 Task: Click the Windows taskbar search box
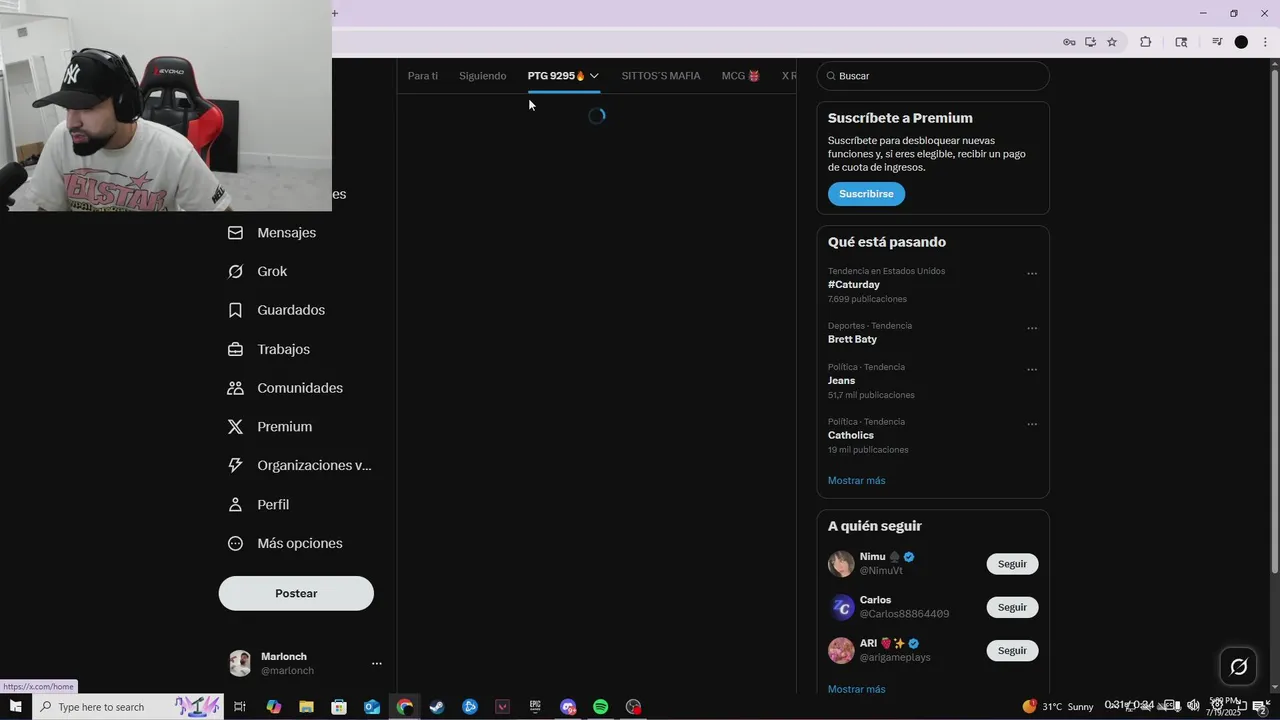click(128, 707)
